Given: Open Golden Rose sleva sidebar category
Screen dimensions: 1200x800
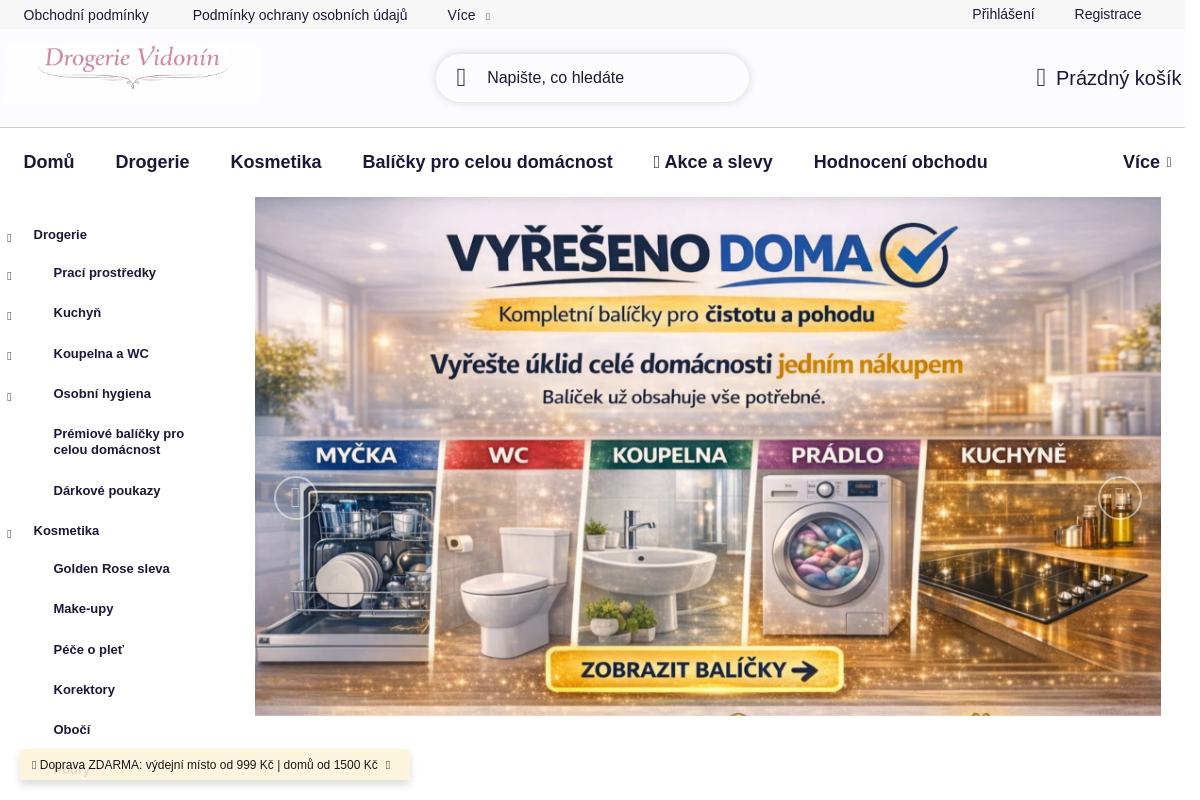Looking at the screenshot, I should pos(111,569).
